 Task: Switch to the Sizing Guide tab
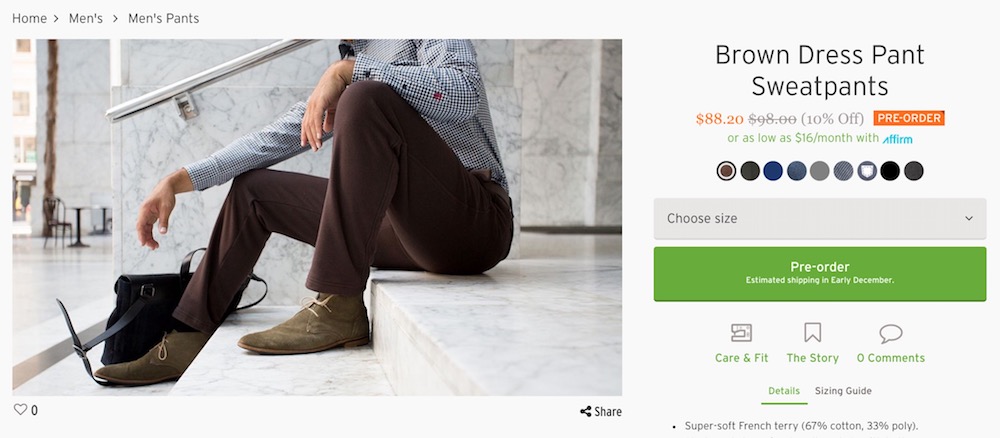pyautogui.click(x=843, y=391)
